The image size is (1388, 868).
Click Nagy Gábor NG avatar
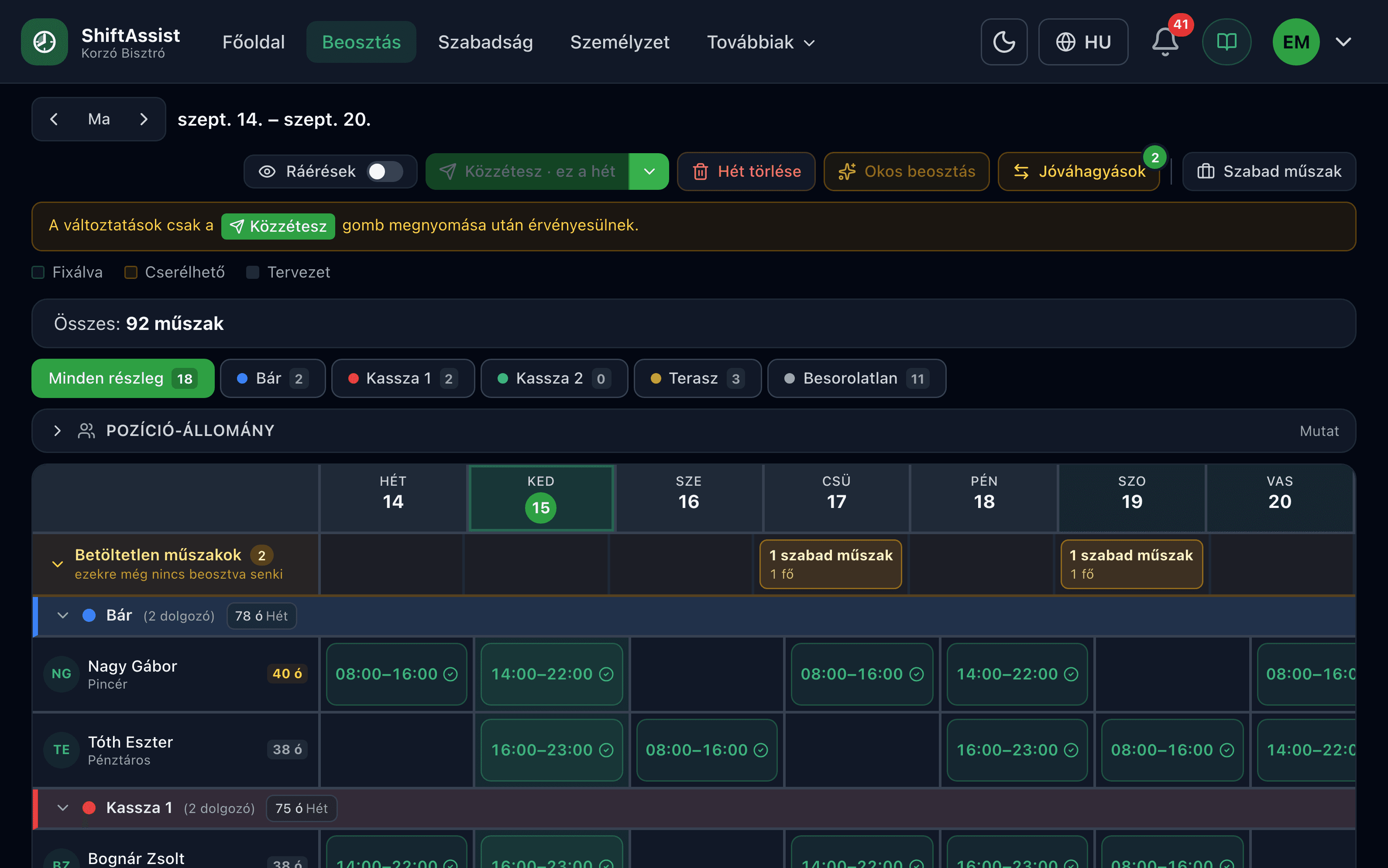62,674
